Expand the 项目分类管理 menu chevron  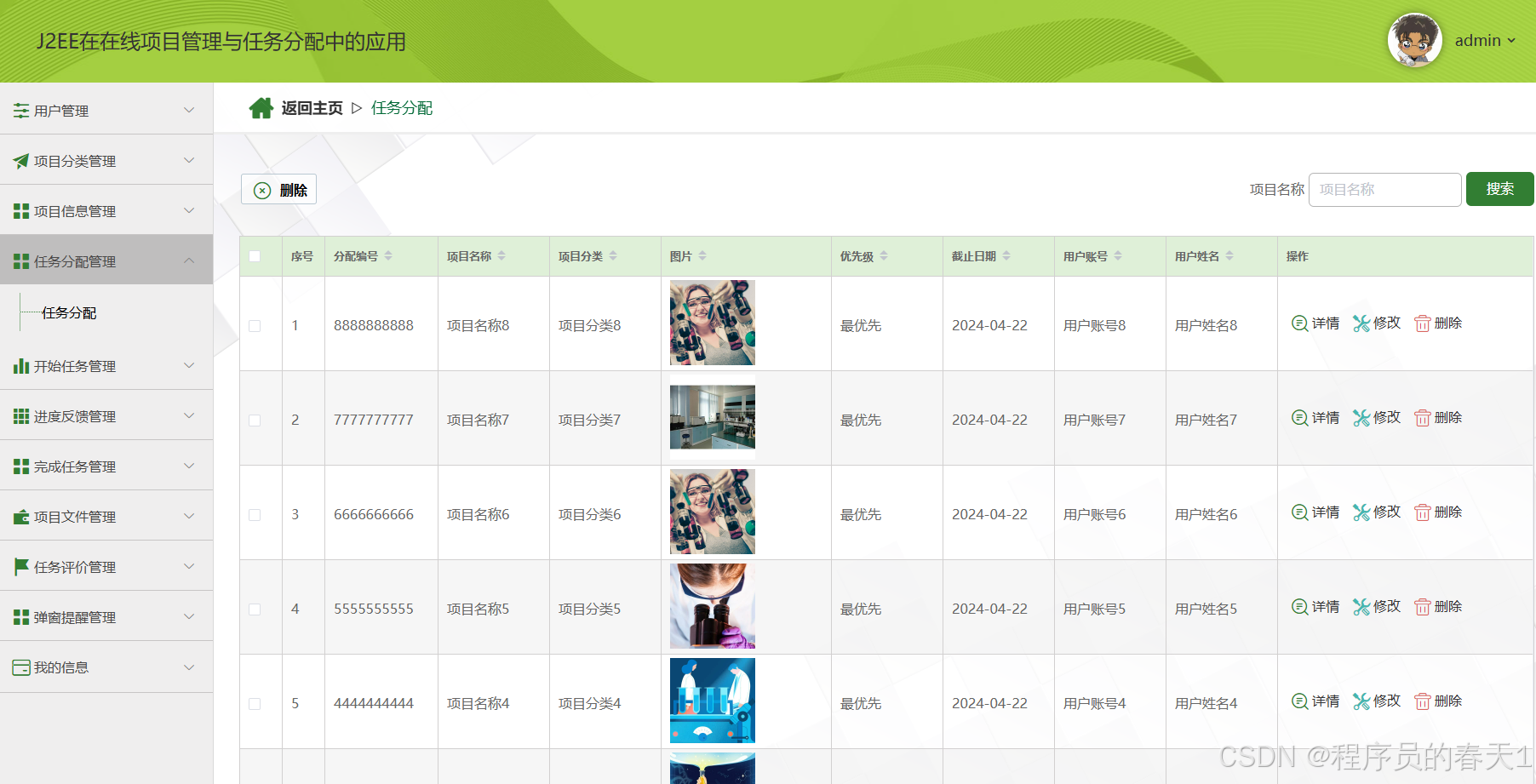coord(189,160)
